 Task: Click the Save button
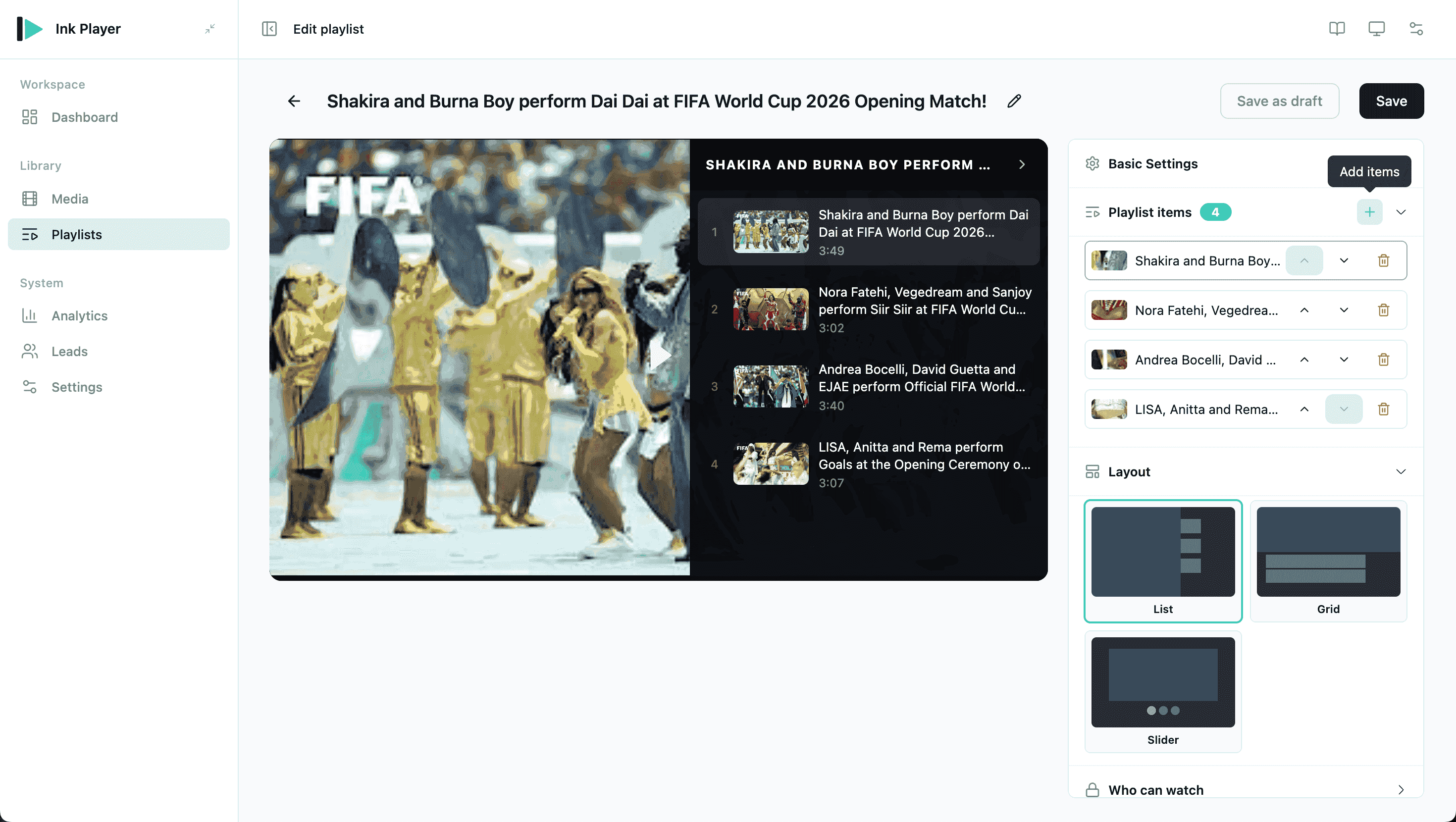[1391, 101]
